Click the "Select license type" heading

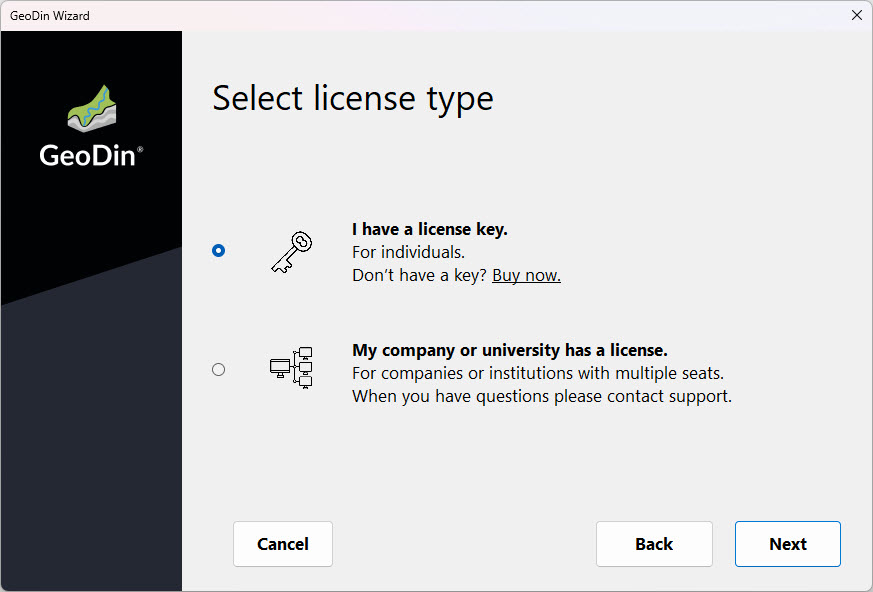coord(353,98)
